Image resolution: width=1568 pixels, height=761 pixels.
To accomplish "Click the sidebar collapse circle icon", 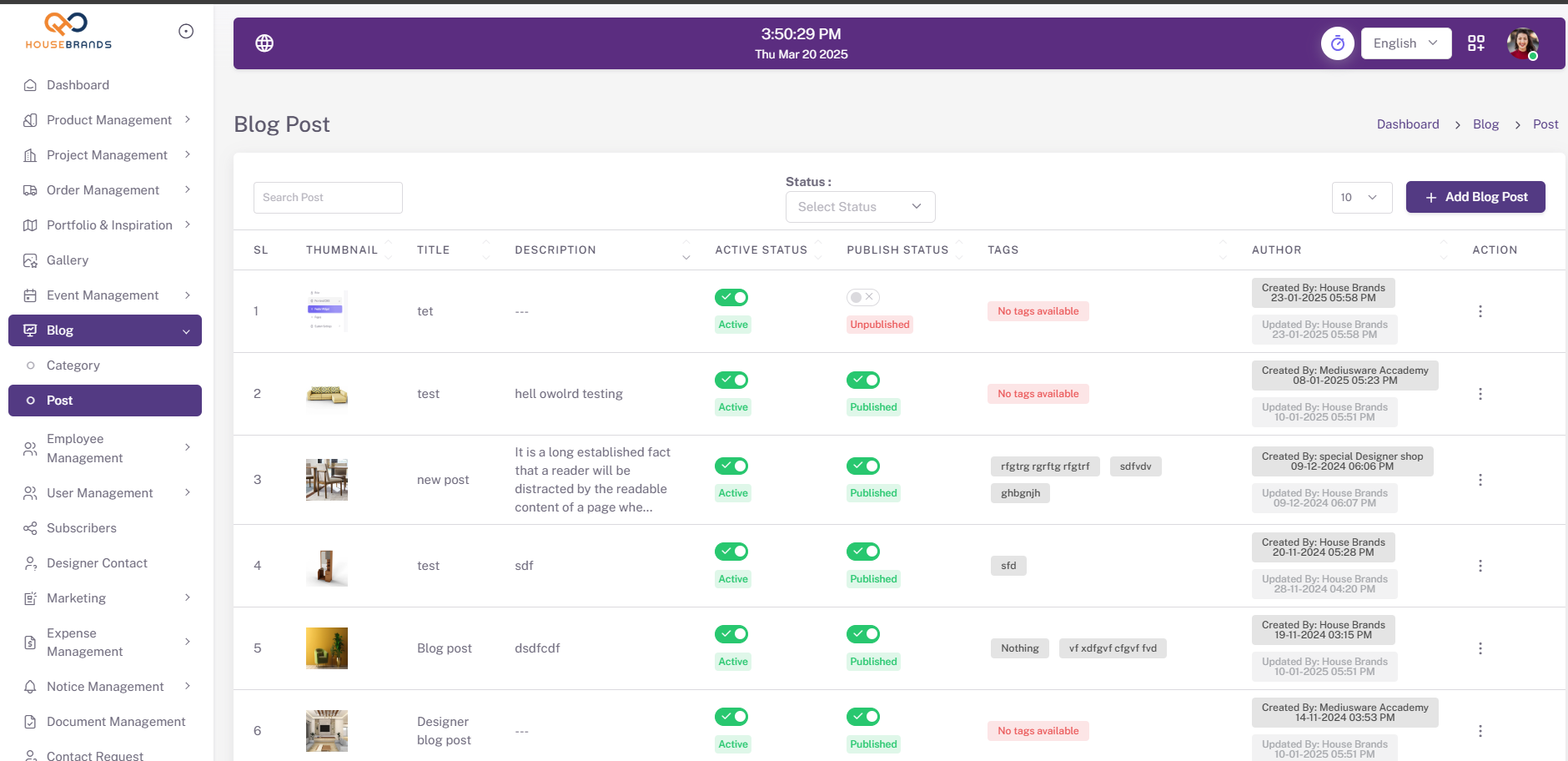I will coord(186,32).
